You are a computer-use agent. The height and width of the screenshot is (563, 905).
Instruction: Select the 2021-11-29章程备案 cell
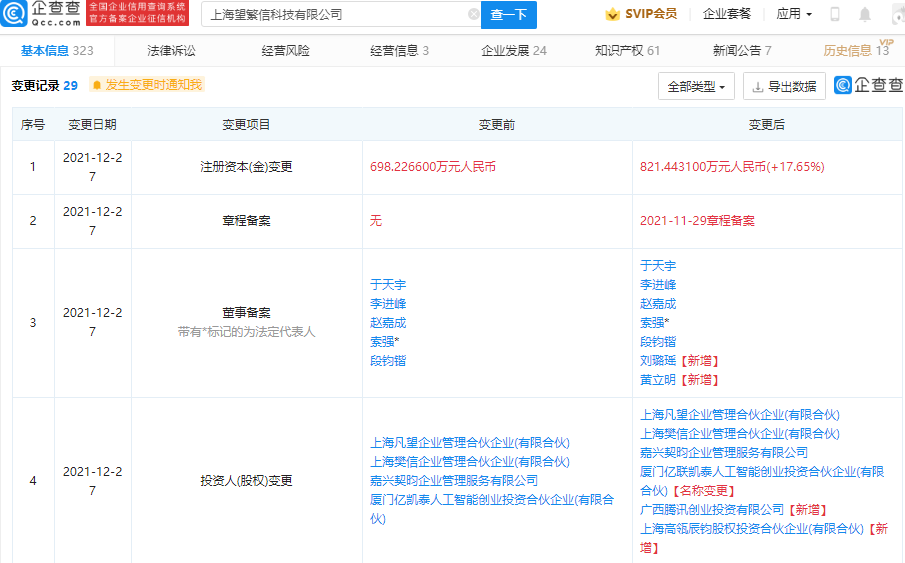tap(697, 221)
